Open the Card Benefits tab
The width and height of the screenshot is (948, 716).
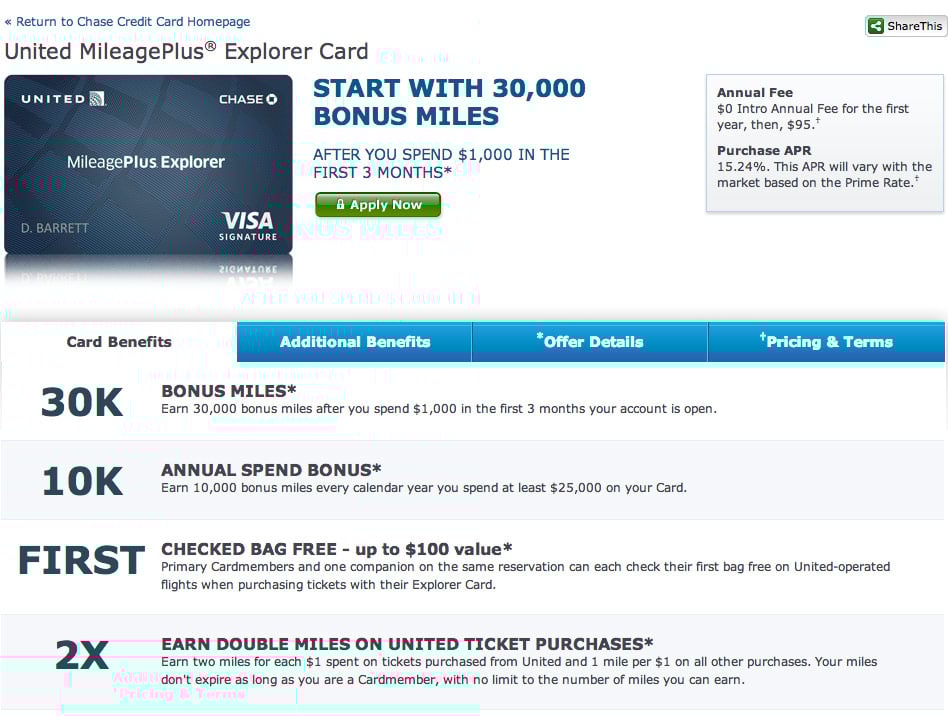[119, 342]
